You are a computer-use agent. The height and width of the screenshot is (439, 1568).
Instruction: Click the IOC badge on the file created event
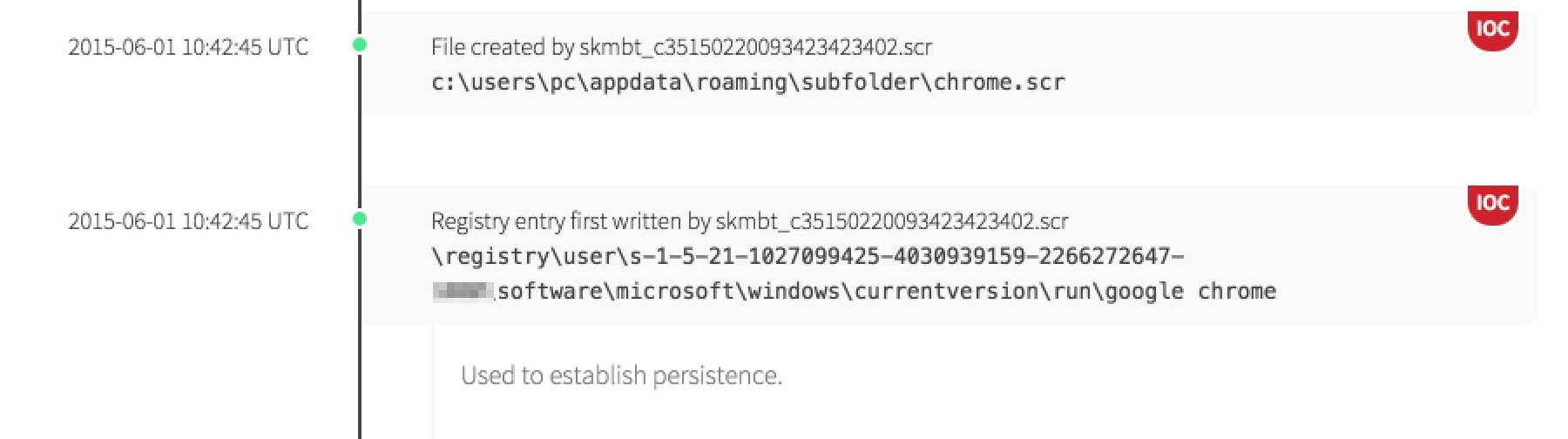tap(1492, 30)
